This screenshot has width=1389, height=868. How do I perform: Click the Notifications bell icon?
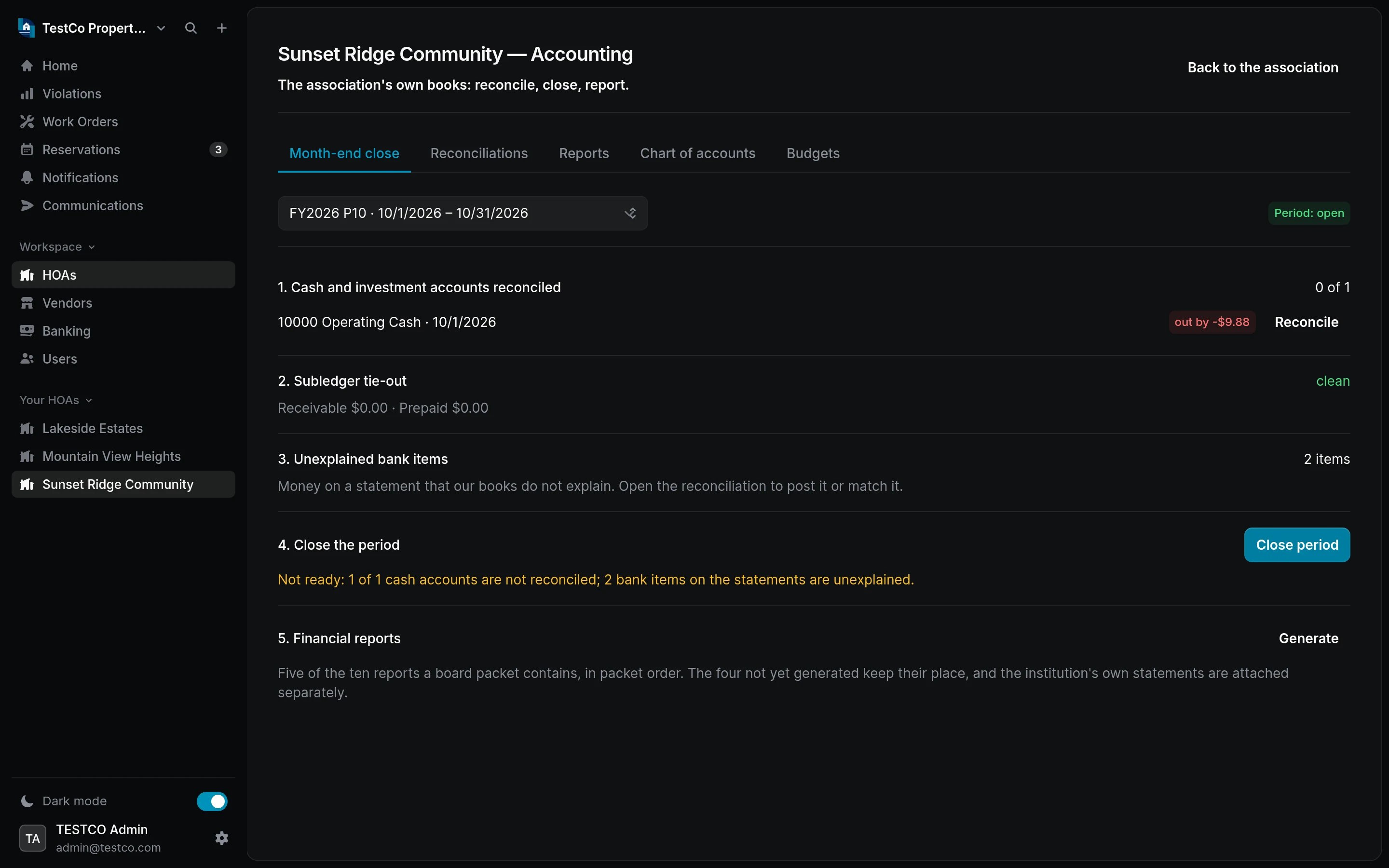tap(27, 177)
